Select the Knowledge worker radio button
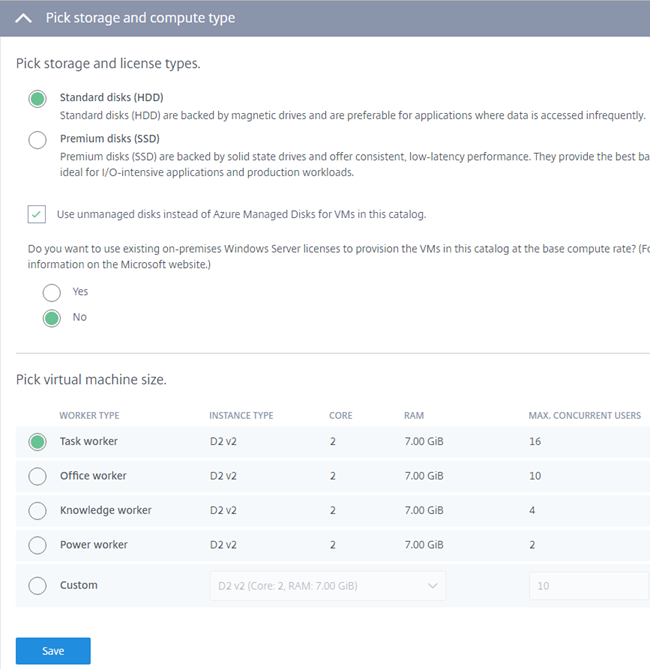This screenshot has height=669, width=650. pyautogui.click(x=37, y=511)
